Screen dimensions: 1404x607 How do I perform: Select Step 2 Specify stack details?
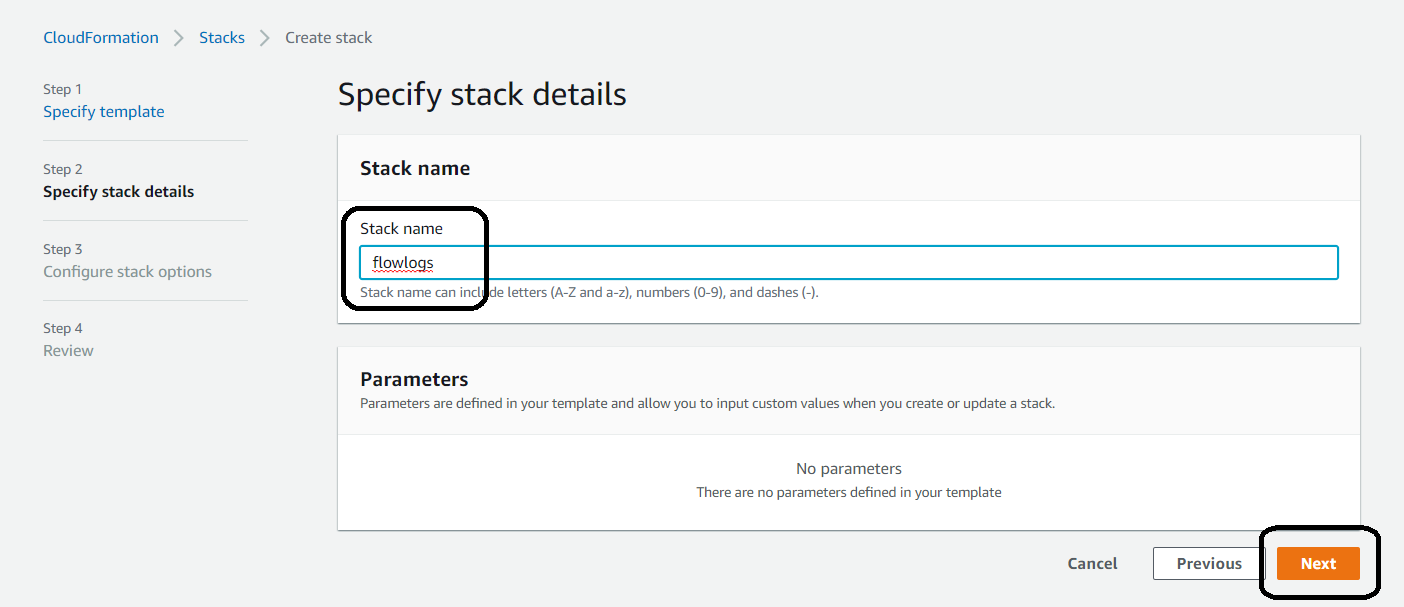pyautogui.click(x=119, y=192)
